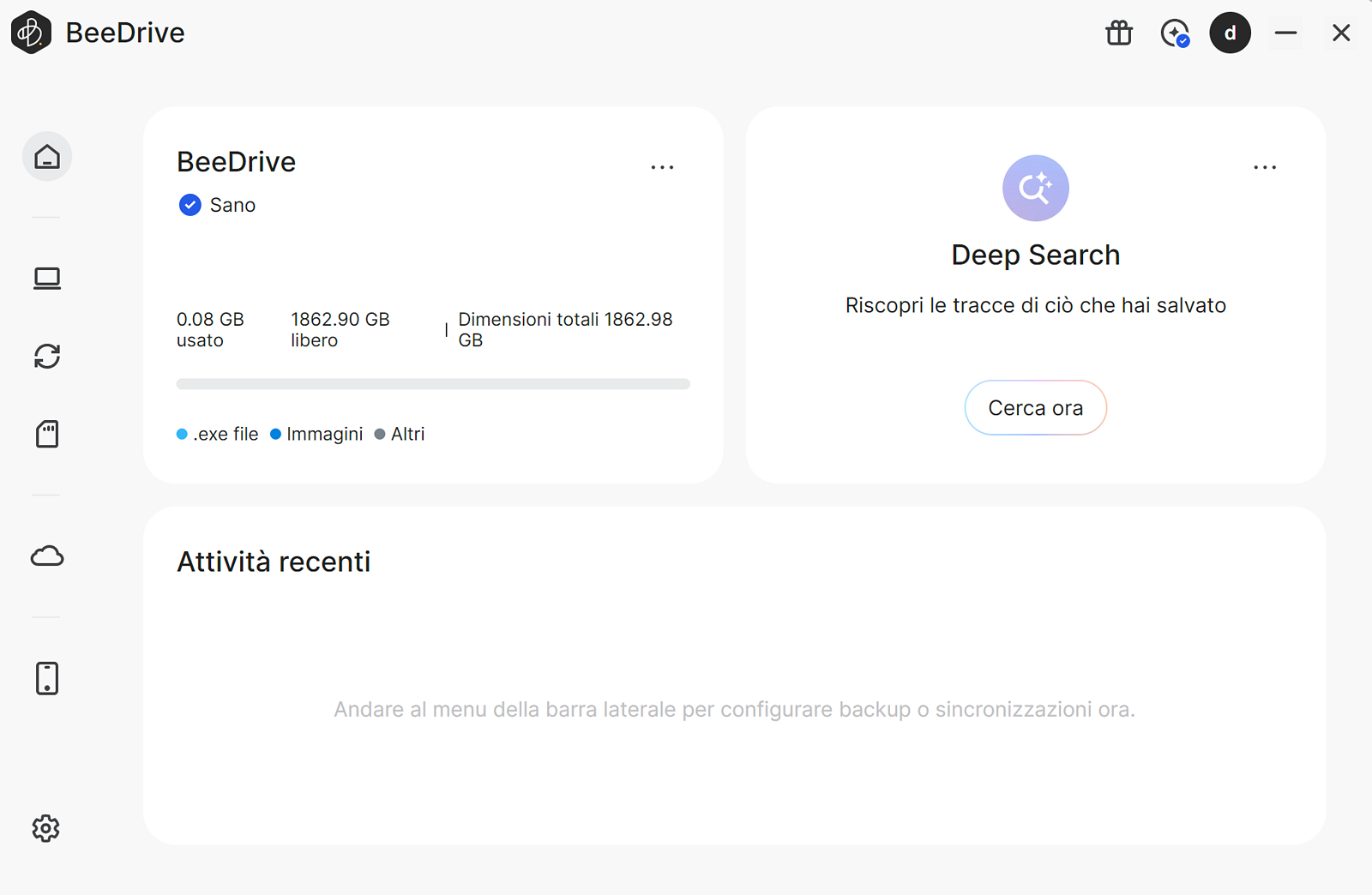Click the Deep Search magnifier icon

pos(1036,188)
